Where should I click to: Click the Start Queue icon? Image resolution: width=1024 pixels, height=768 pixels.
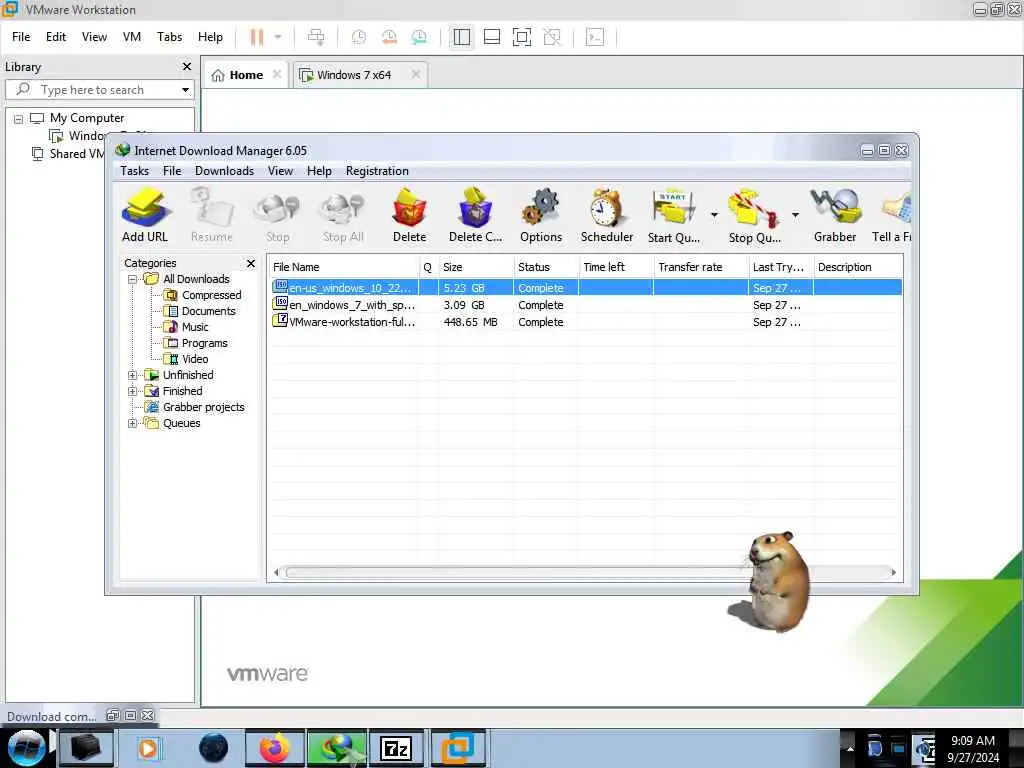[673, 216]
